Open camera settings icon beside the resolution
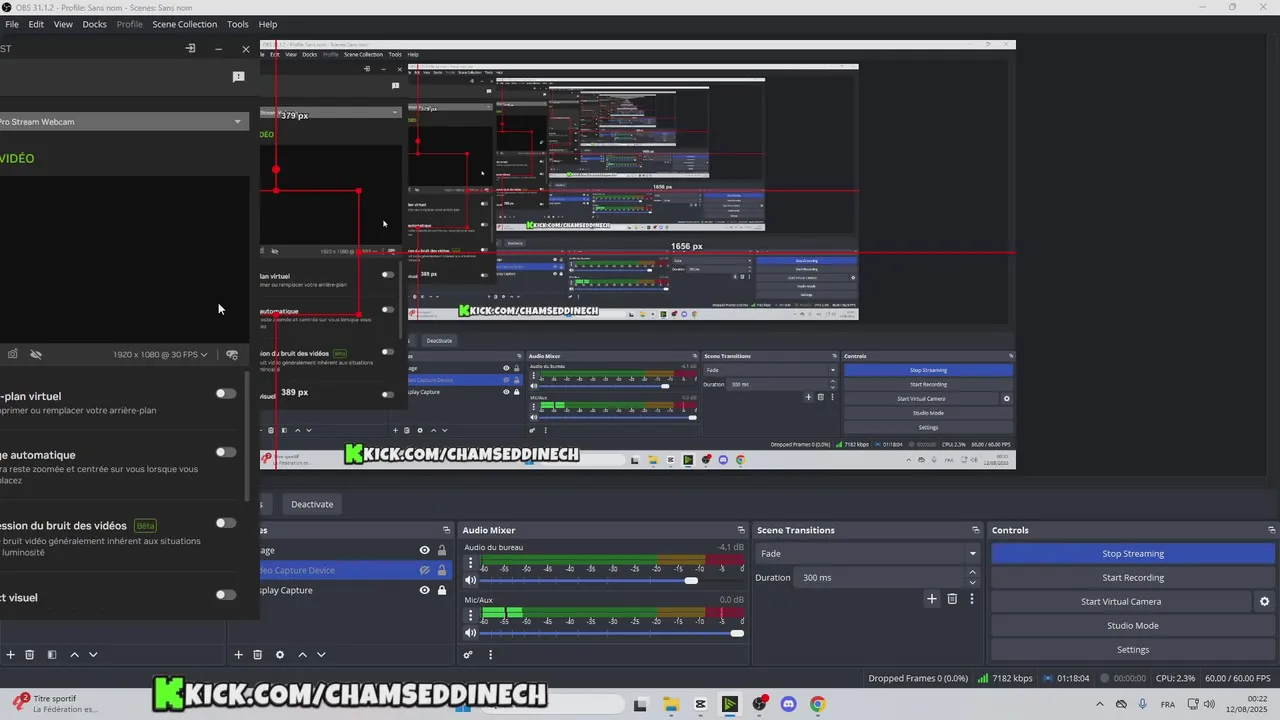Image resolution: width=1280 pixels, height=720 pixels. (232, 354)
